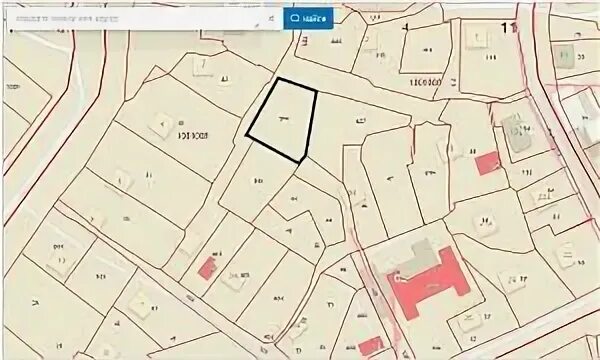Viewport: 600px width, 360px height.
Task: Click the blue search button
Action: [308, 18]
